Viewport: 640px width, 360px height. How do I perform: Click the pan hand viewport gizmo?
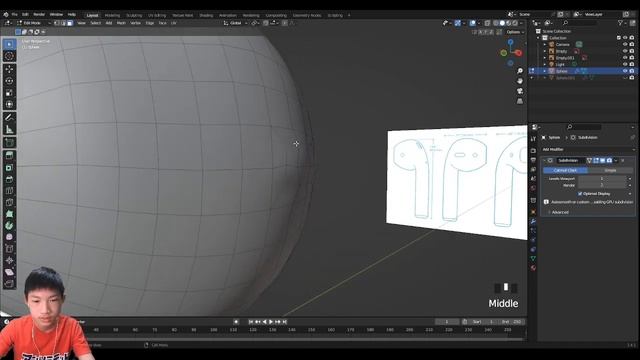tap(520, 81)
